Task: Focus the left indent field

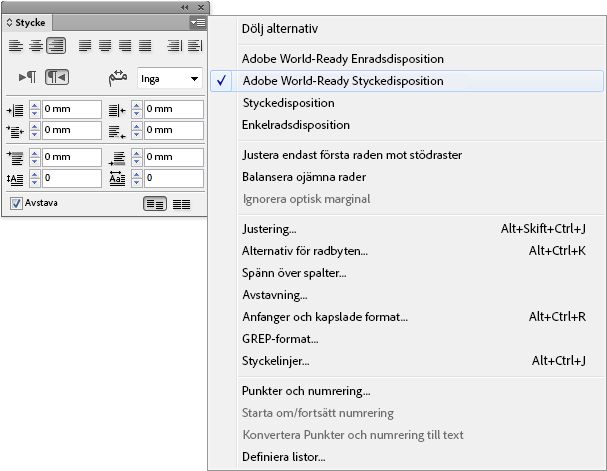Action: pos(72,109)
